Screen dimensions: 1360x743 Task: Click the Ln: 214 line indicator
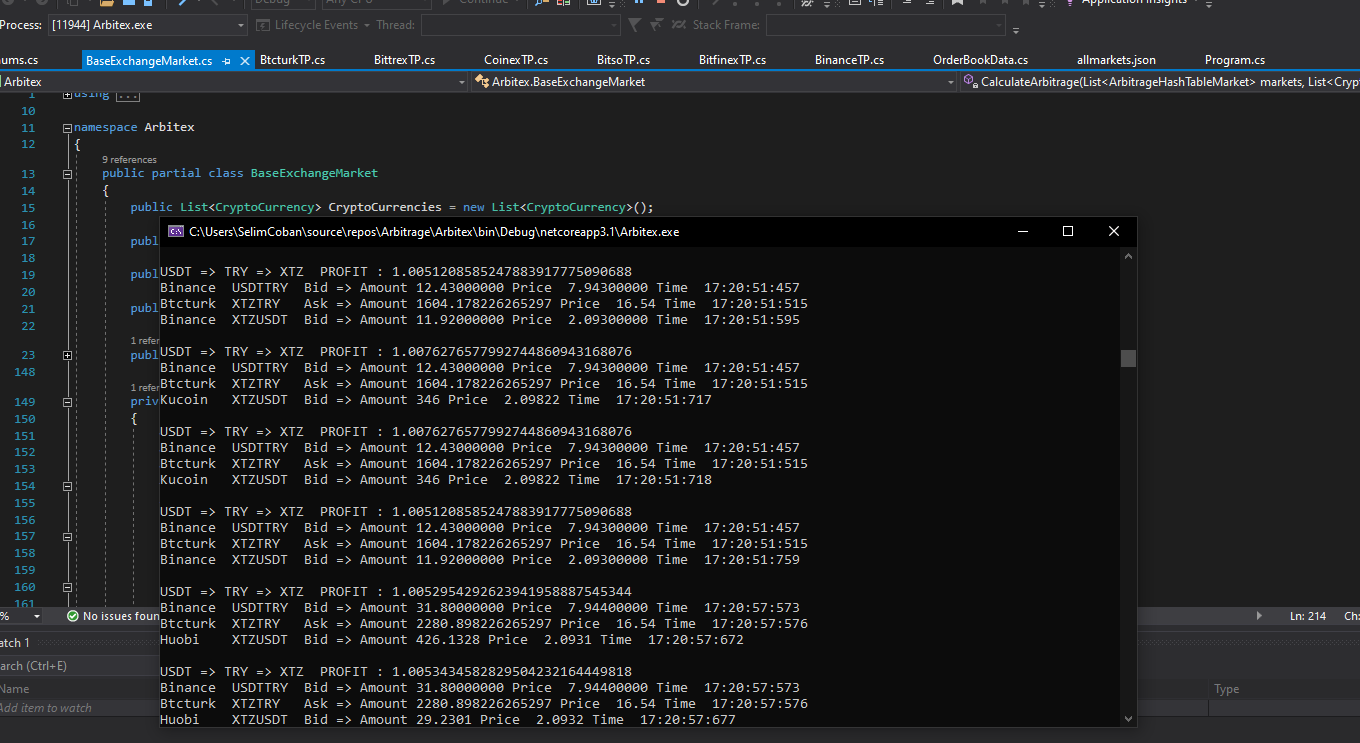click(1308, 616)
